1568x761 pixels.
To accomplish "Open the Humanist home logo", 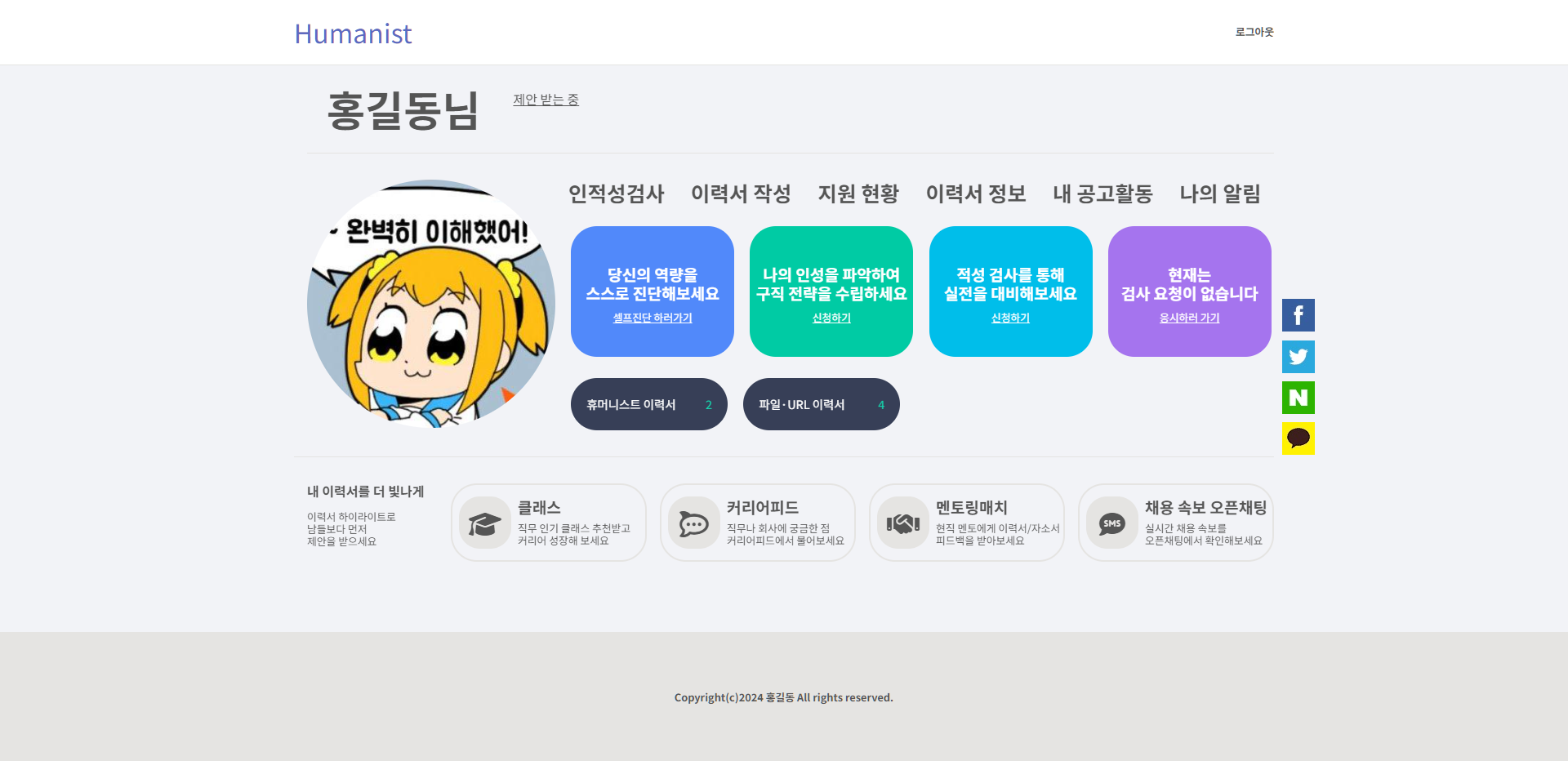I will (x=353, y=33).
